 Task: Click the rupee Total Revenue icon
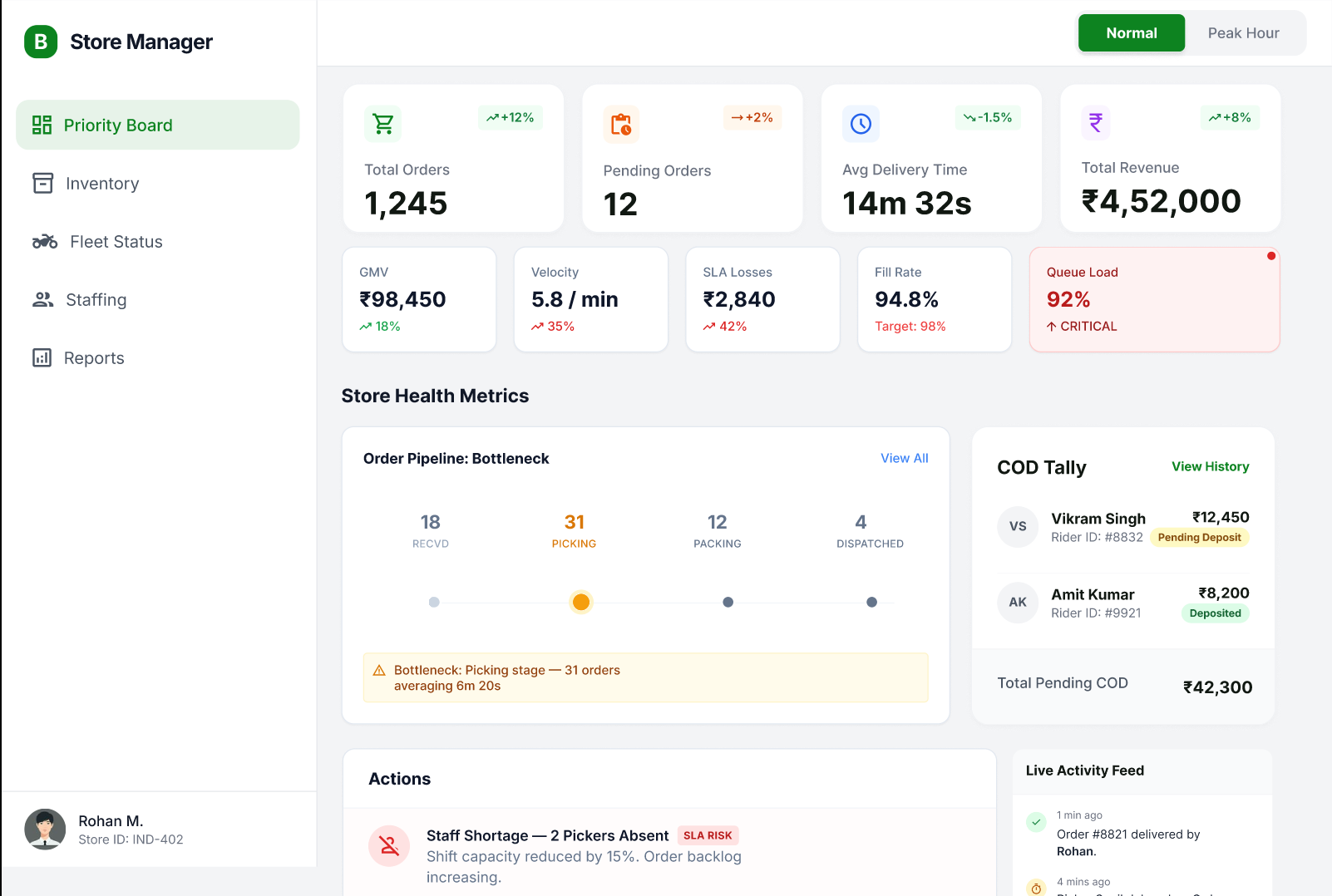click(x=1096, y=123)
